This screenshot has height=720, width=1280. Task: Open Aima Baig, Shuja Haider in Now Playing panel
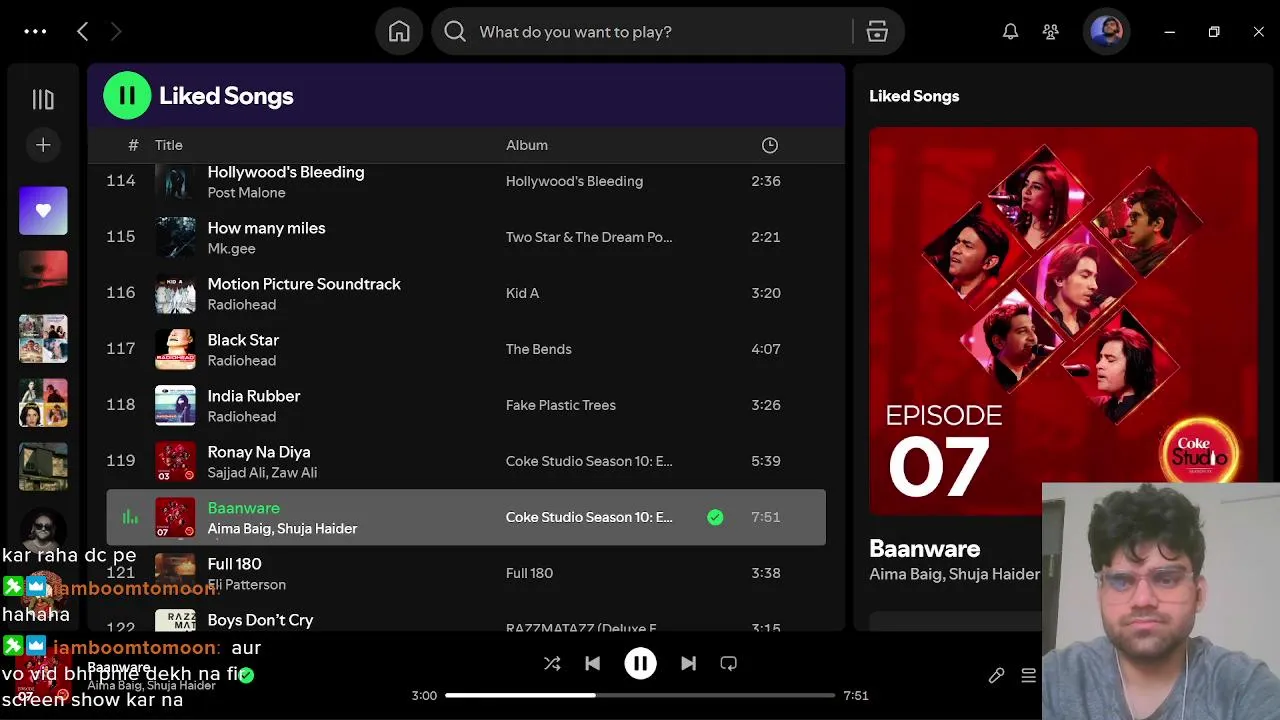click(954, 574)
